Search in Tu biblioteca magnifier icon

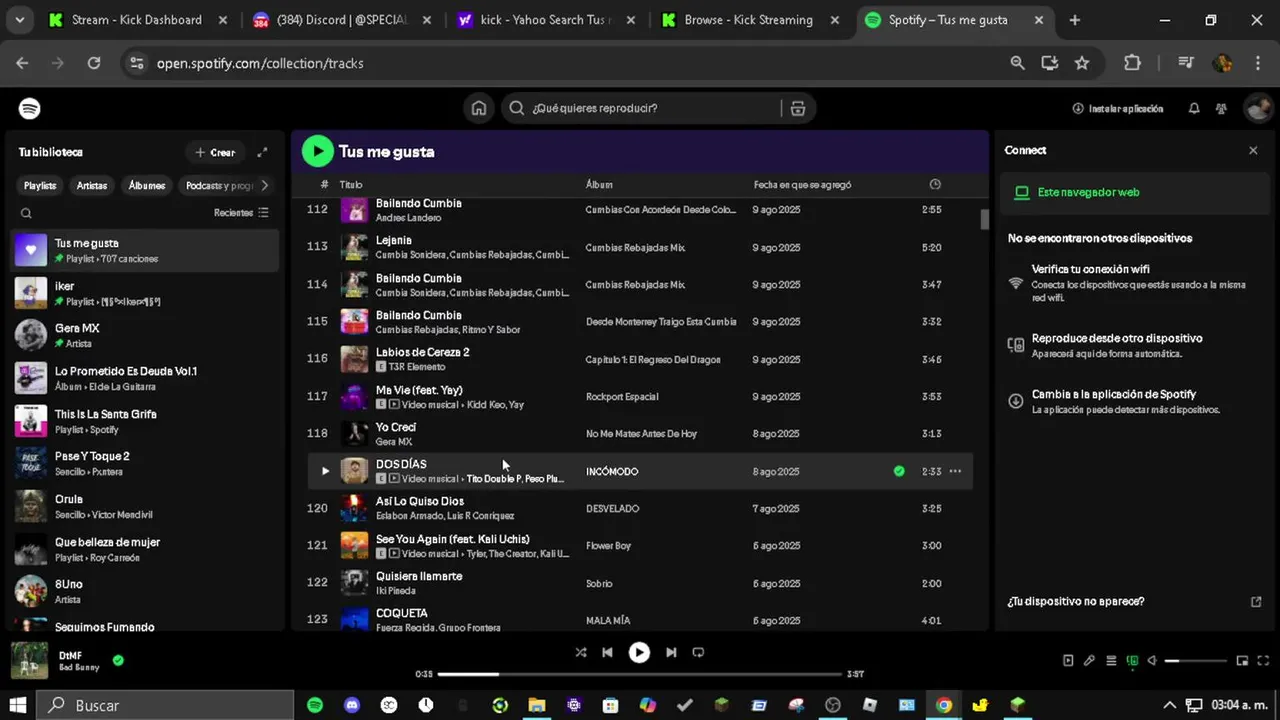click(27, 213)
